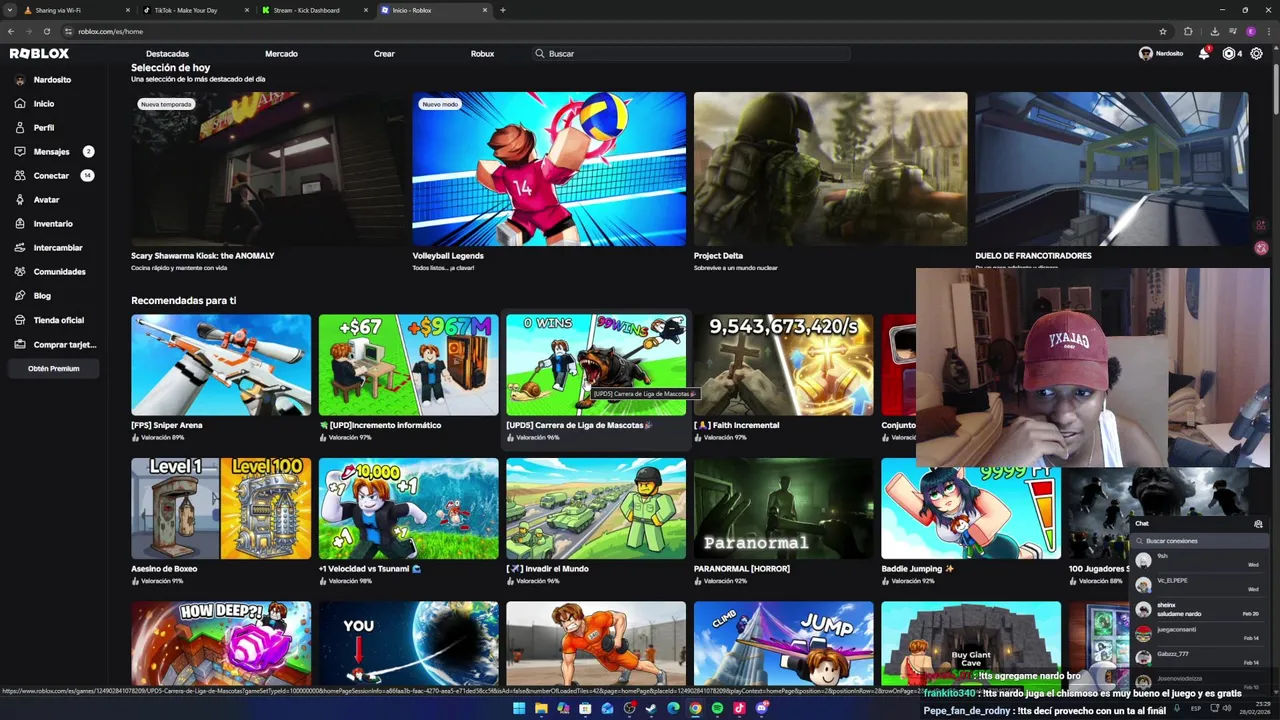Image resolution: width=1280 pixels, height=720 pixels.
Task: Switch to the Stream - Kick Dashboard tab
Action: point(314,10)
